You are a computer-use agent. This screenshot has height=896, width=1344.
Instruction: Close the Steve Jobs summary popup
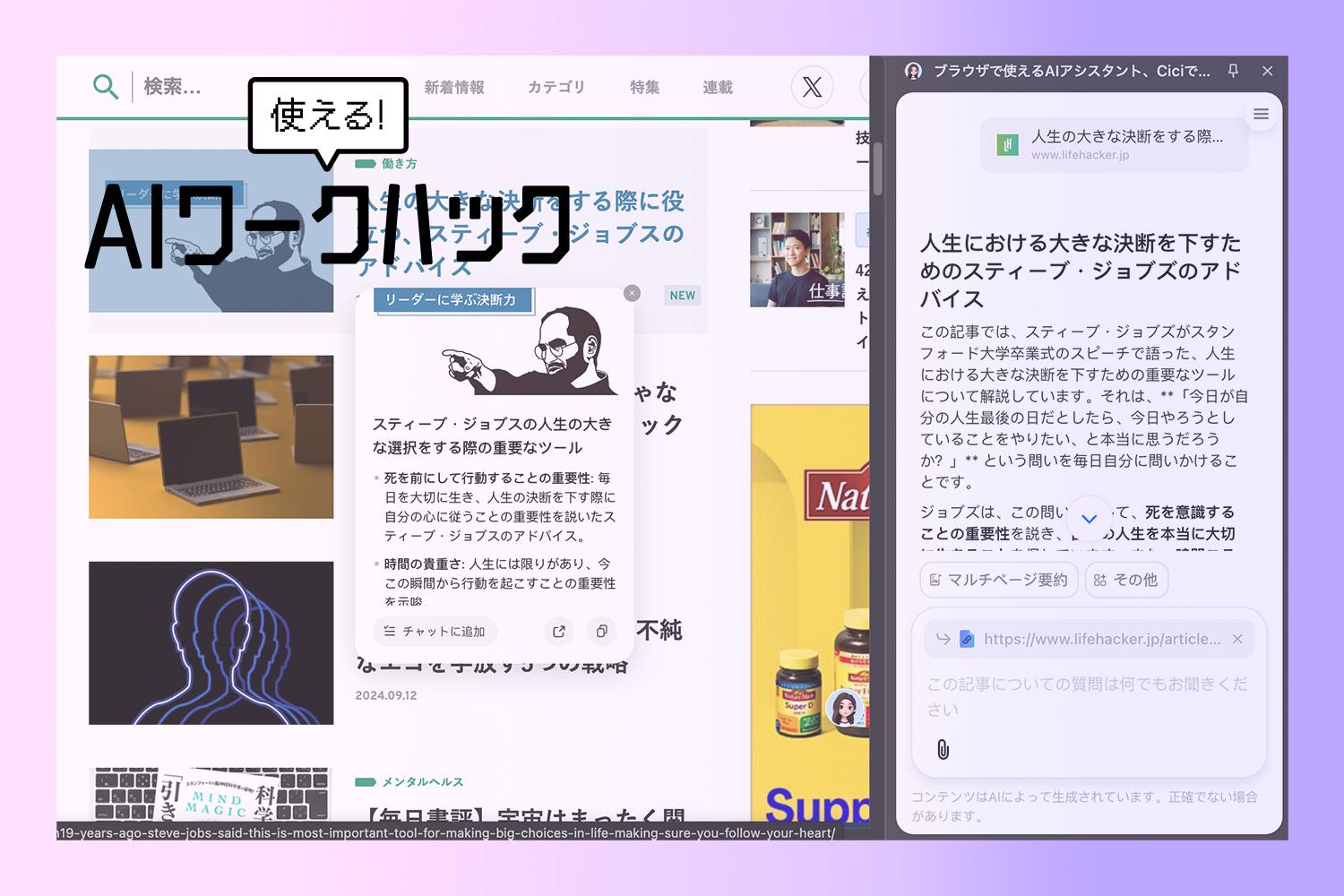tap(632, 293)
